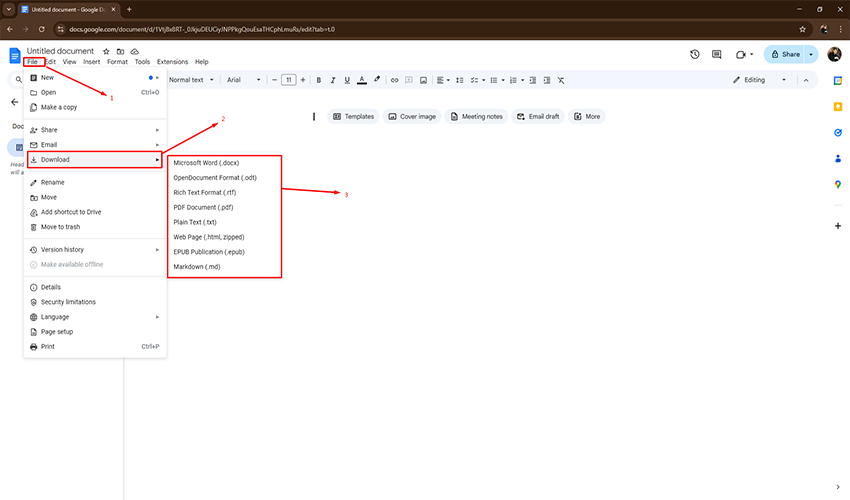The image size is (850, 500).
Task: Click the Cover image chip
Action: point(412,117)
